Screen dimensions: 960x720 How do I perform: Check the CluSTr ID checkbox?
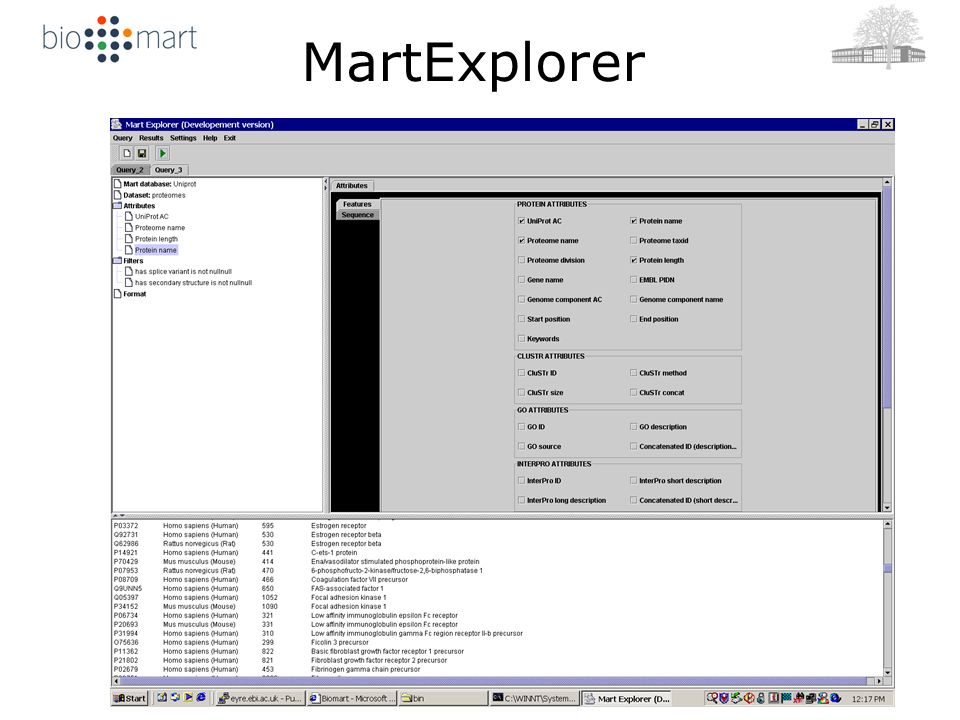click(x=522, y=373)
